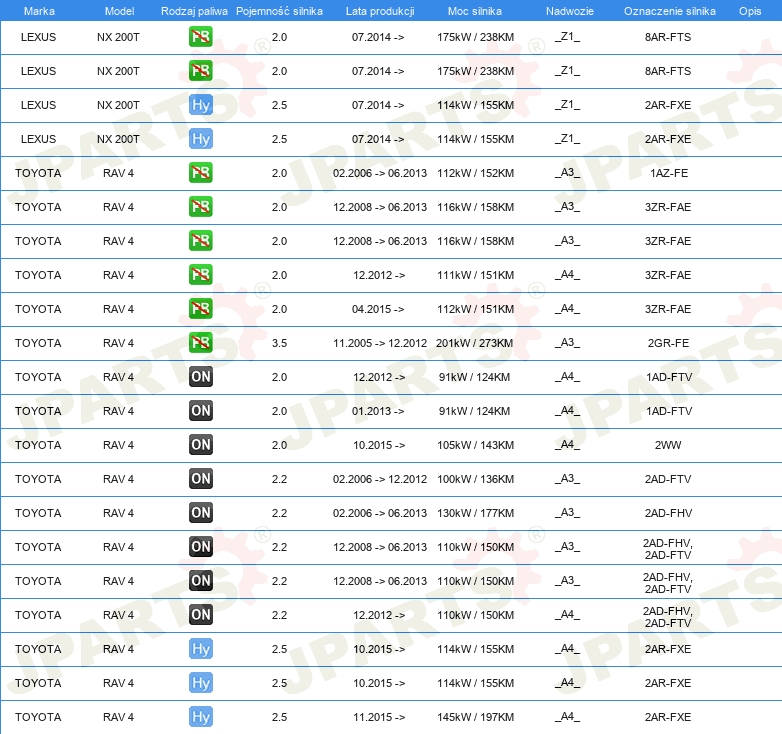The image size is (782, 734).
Task: Click the Marka column header
Action: [39, 10]
